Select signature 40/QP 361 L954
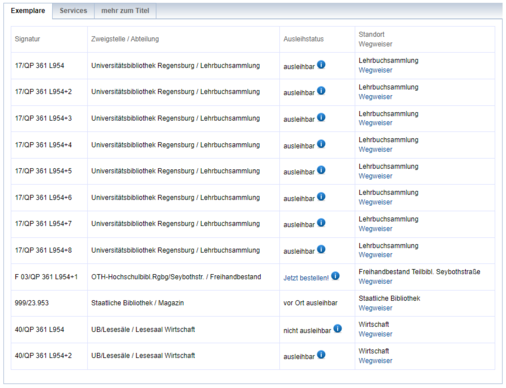506x388 pixels. pos(39,329)
